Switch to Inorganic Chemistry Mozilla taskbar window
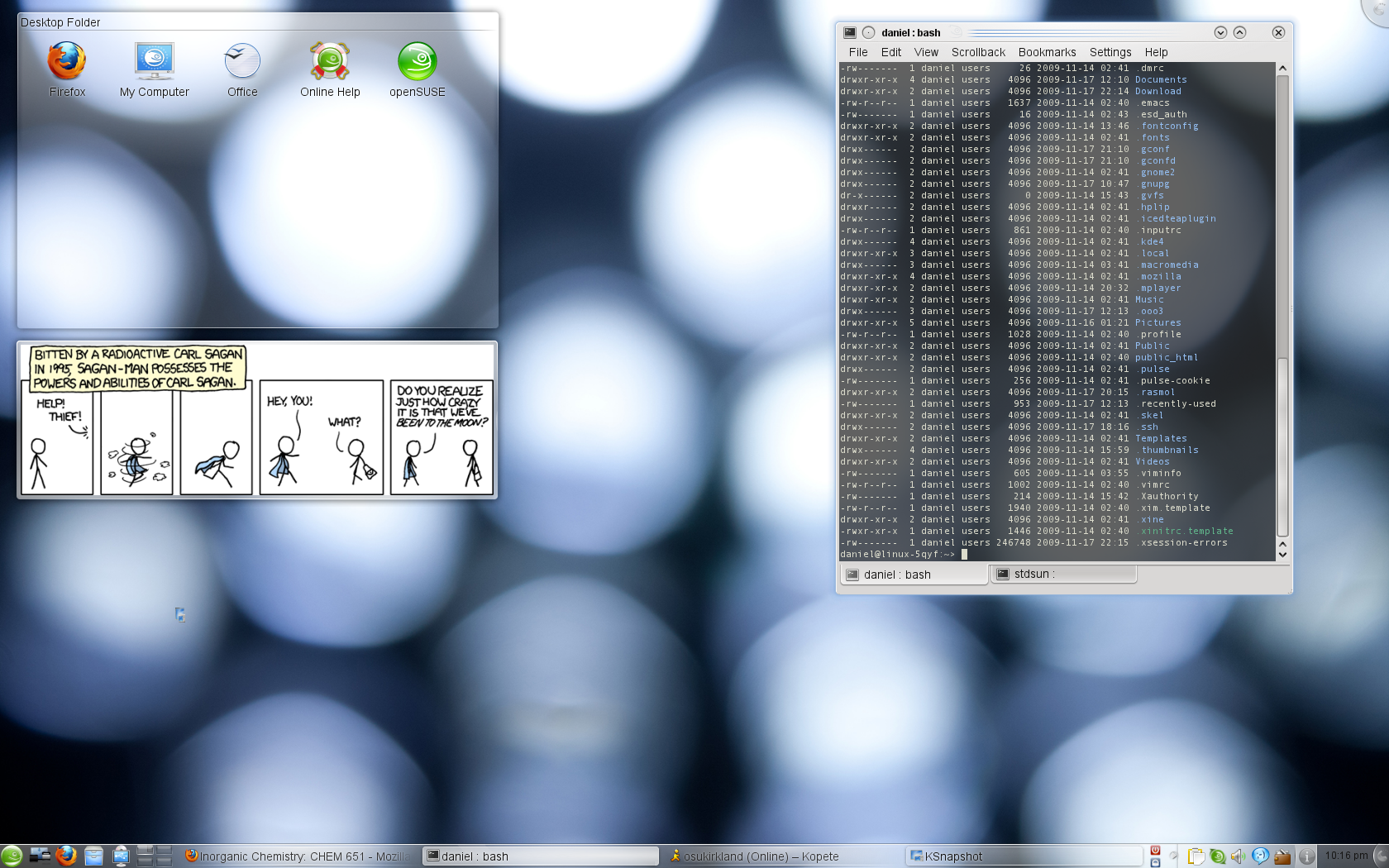 point(298,856)
